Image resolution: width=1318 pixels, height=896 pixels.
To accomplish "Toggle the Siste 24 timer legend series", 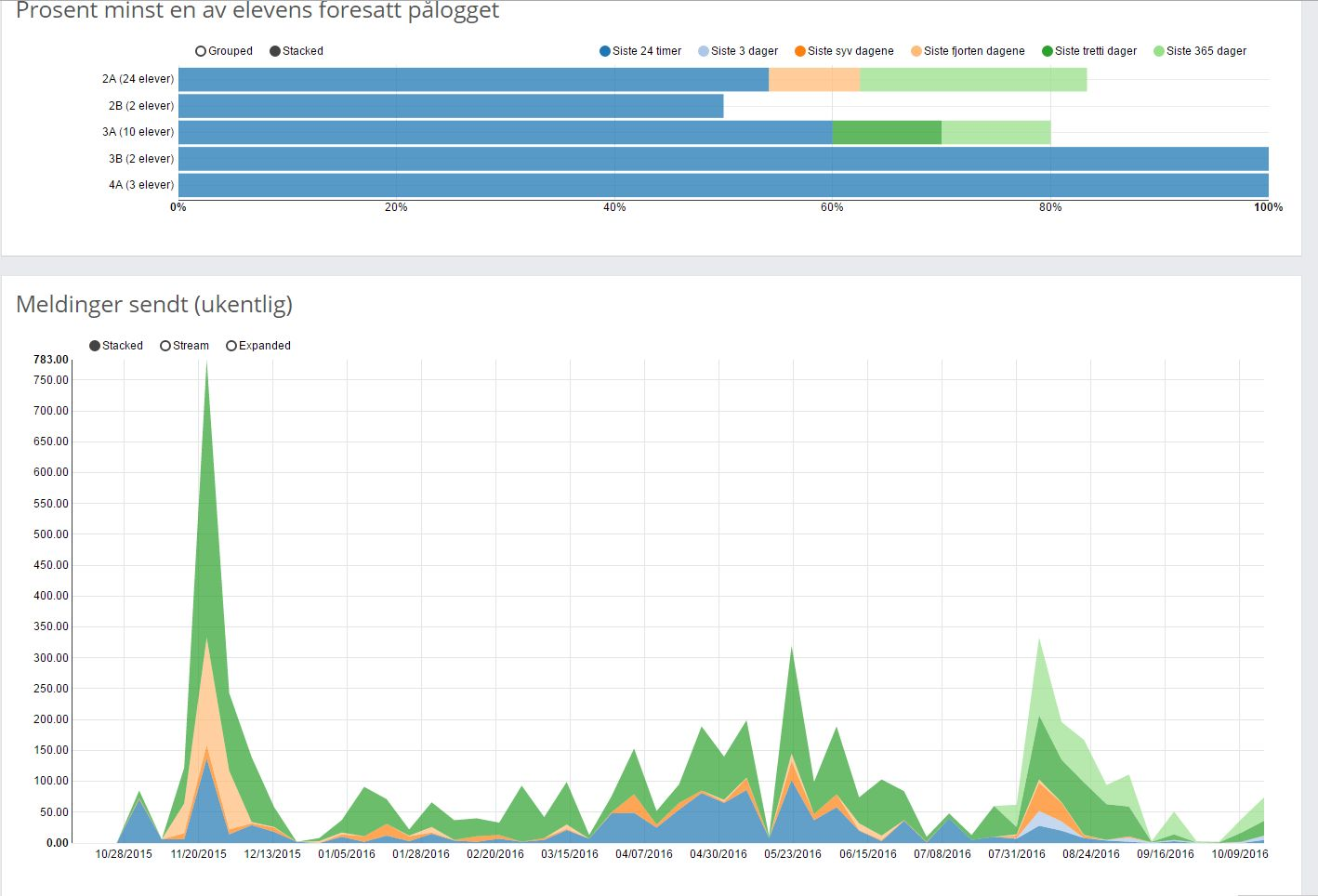I will (640, 51).
